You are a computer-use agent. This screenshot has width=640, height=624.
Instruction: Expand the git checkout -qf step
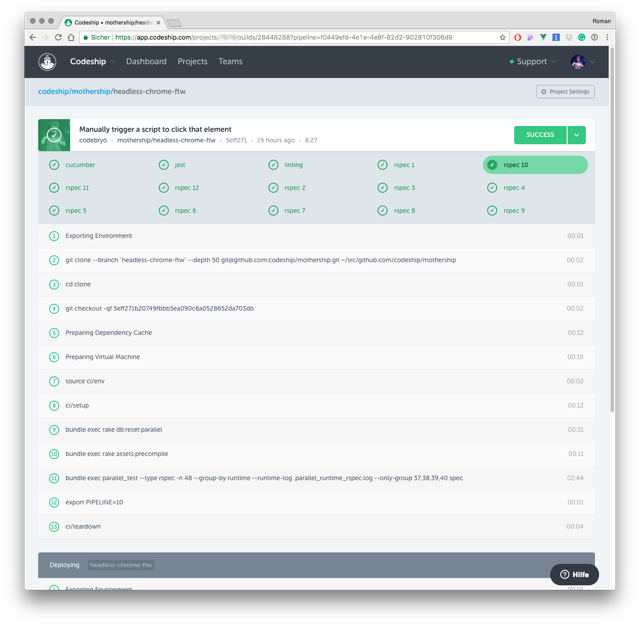(316, 309)
